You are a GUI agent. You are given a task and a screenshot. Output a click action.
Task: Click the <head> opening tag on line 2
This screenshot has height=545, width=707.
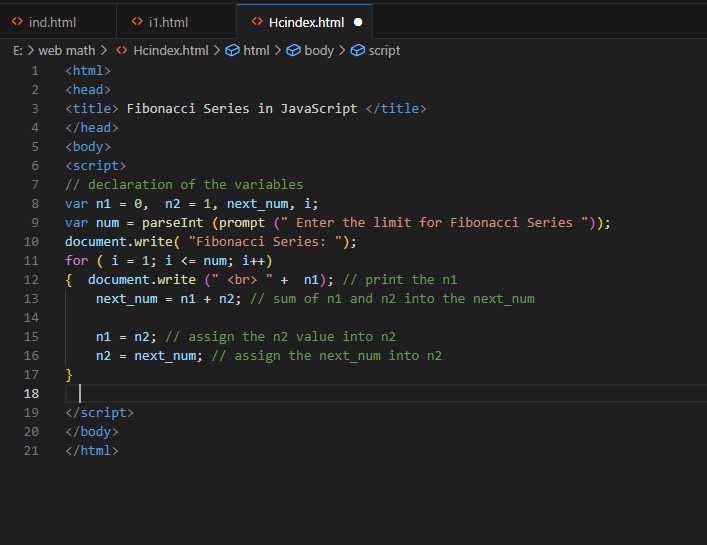pyautogui.click(x=88, y=90)
